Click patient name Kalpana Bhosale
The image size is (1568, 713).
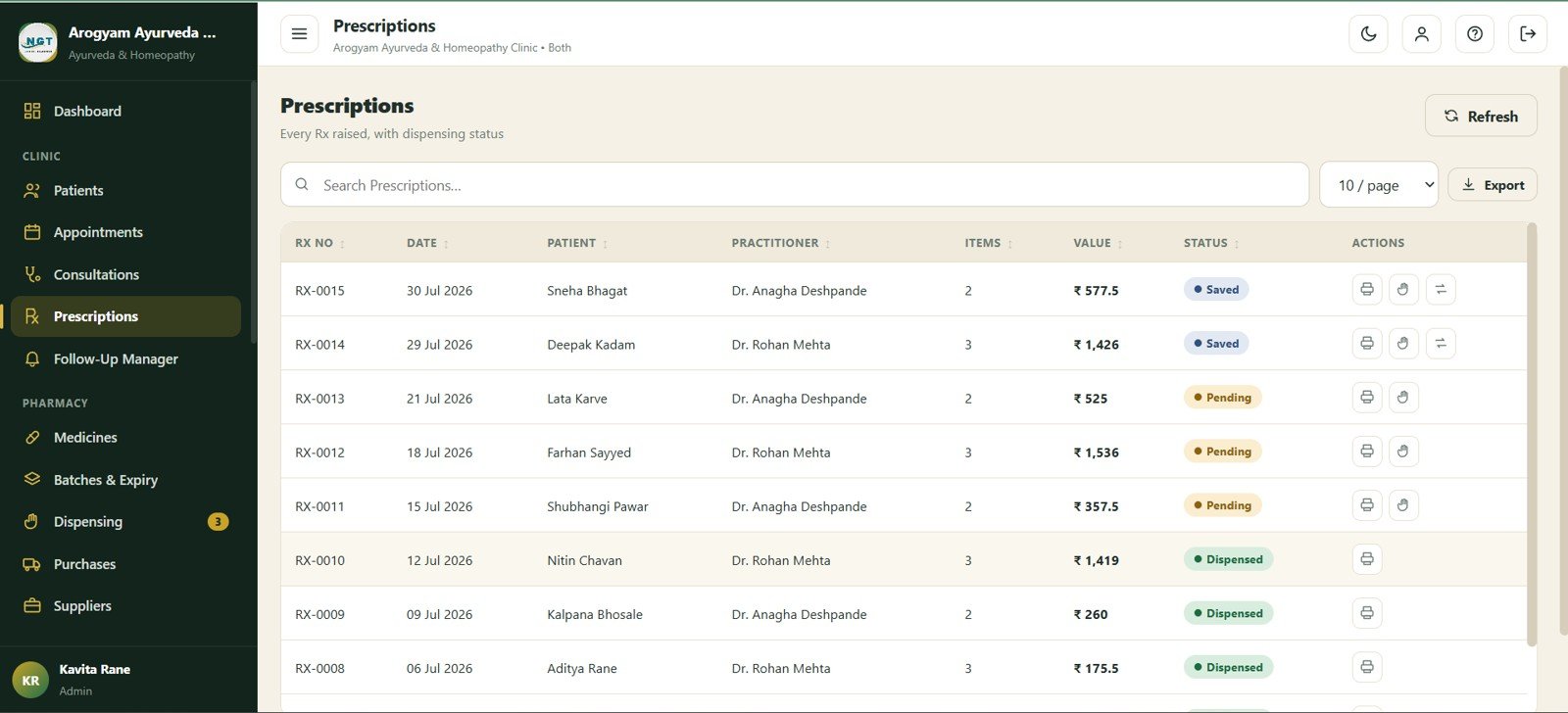point(595,614)
